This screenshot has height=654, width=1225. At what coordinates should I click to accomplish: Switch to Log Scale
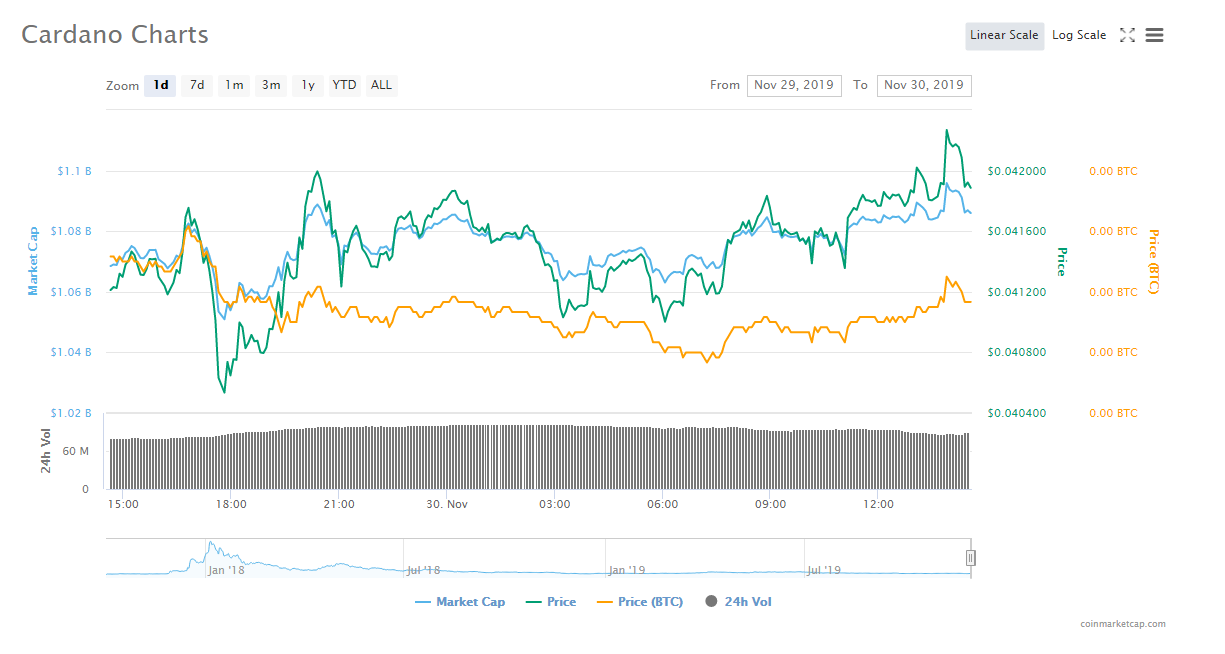tap(1079, 35)
